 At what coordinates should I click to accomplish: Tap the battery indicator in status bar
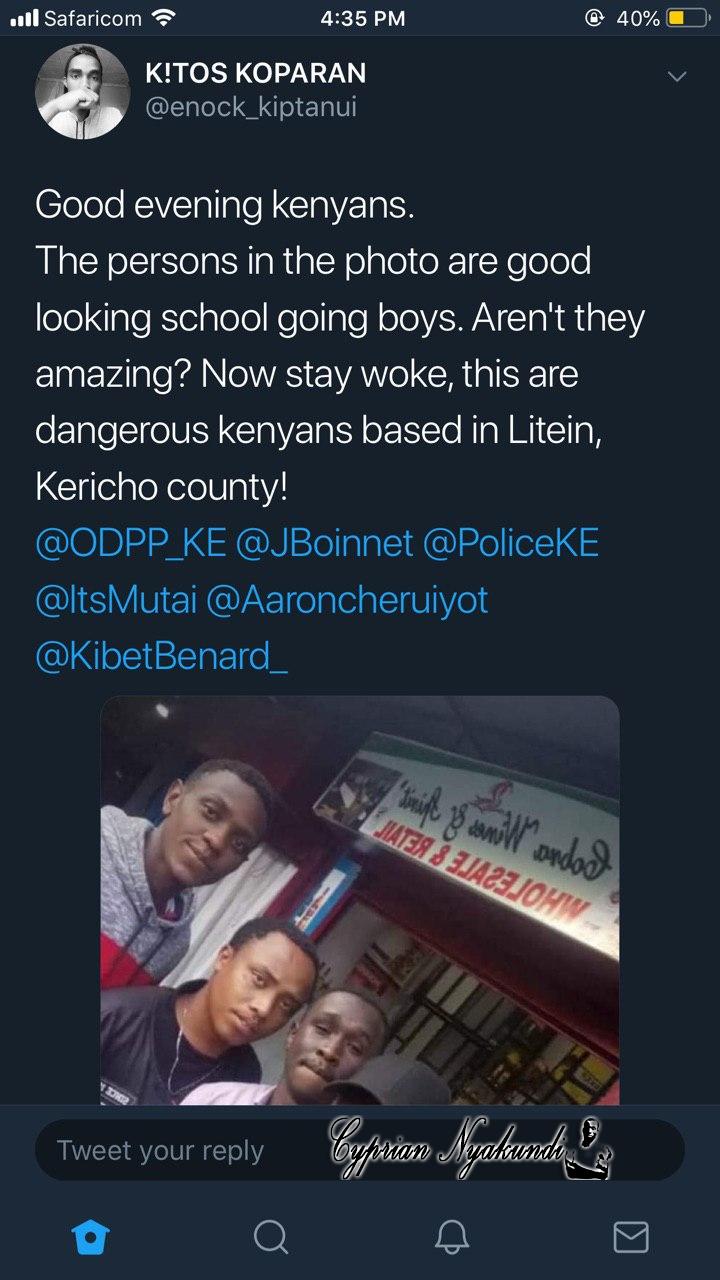(x=688, y=18)
